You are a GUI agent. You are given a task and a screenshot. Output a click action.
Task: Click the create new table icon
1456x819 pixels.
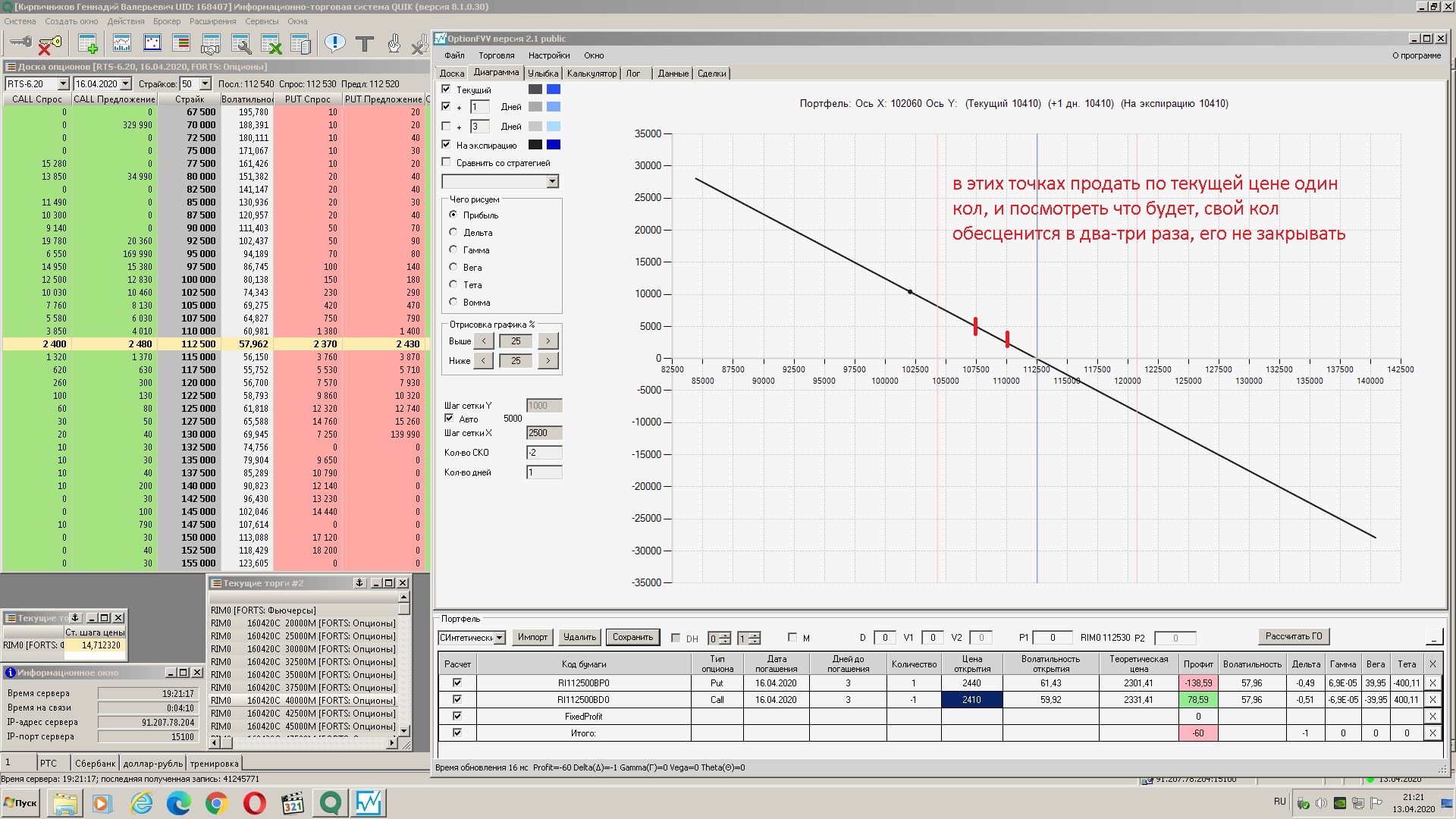tap(88, 44)
